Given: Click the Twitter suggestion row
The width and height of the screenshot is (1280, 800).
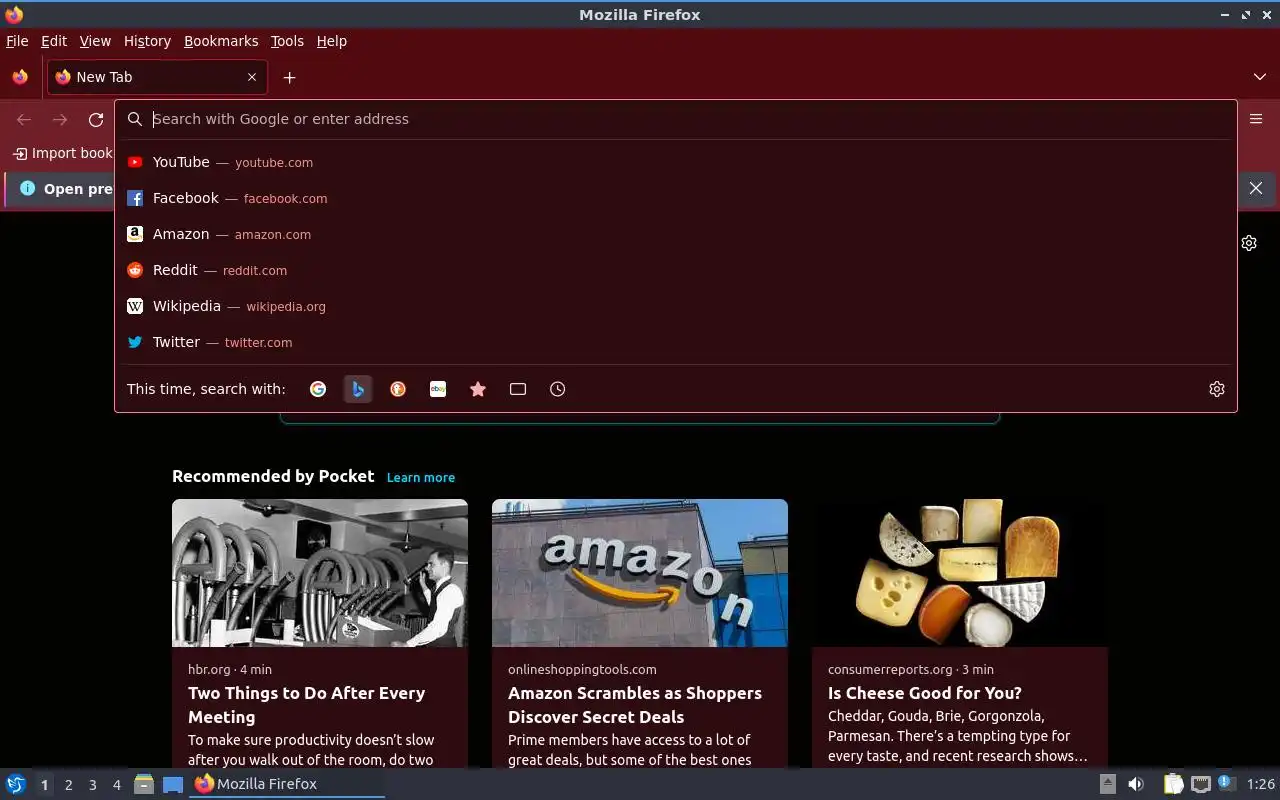Looking at the screenshot, I should [x=676, y=342].
